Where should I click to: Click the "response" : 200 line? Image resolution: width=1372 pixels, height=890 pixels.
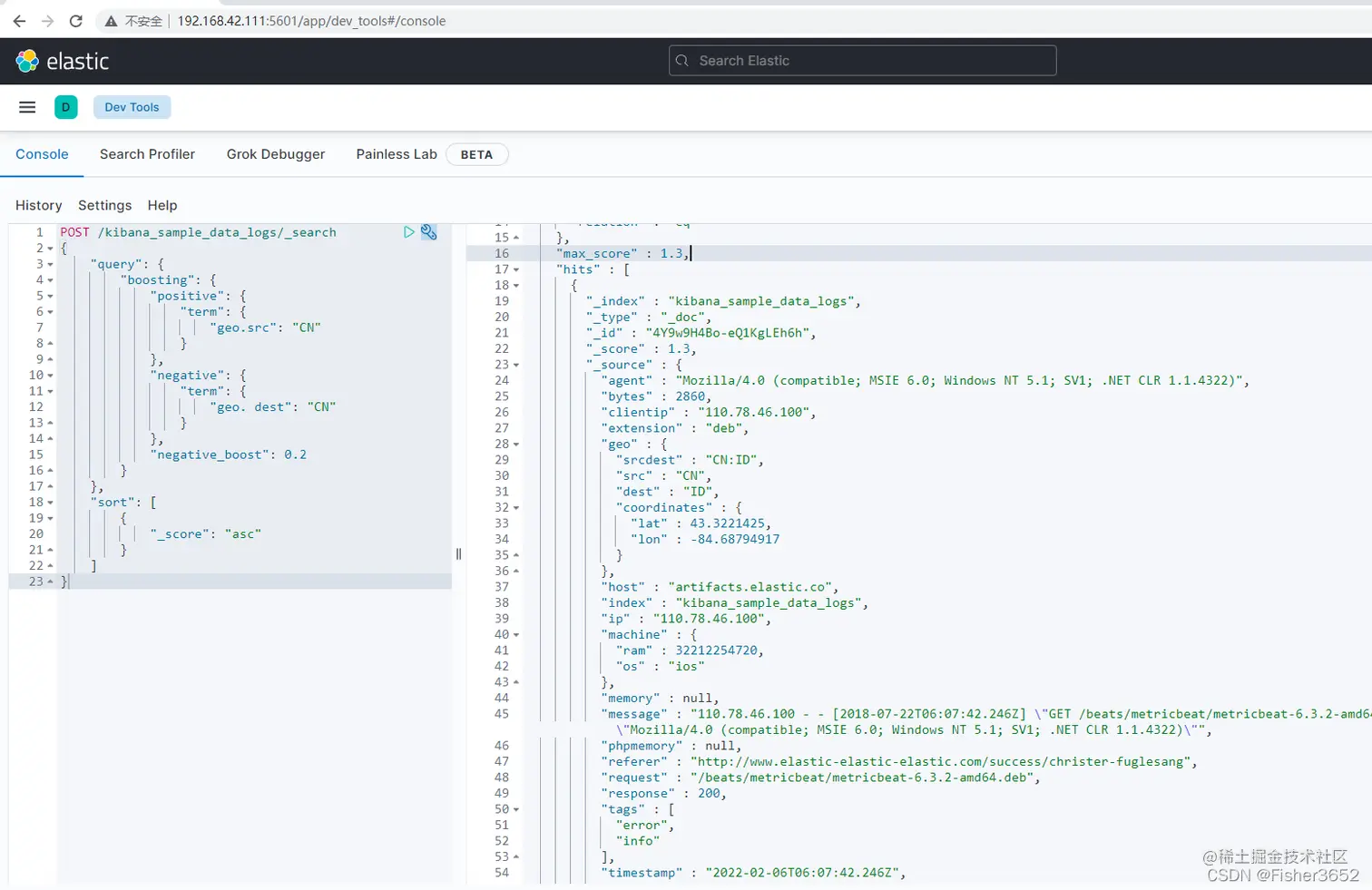click(x=663, y=794)
